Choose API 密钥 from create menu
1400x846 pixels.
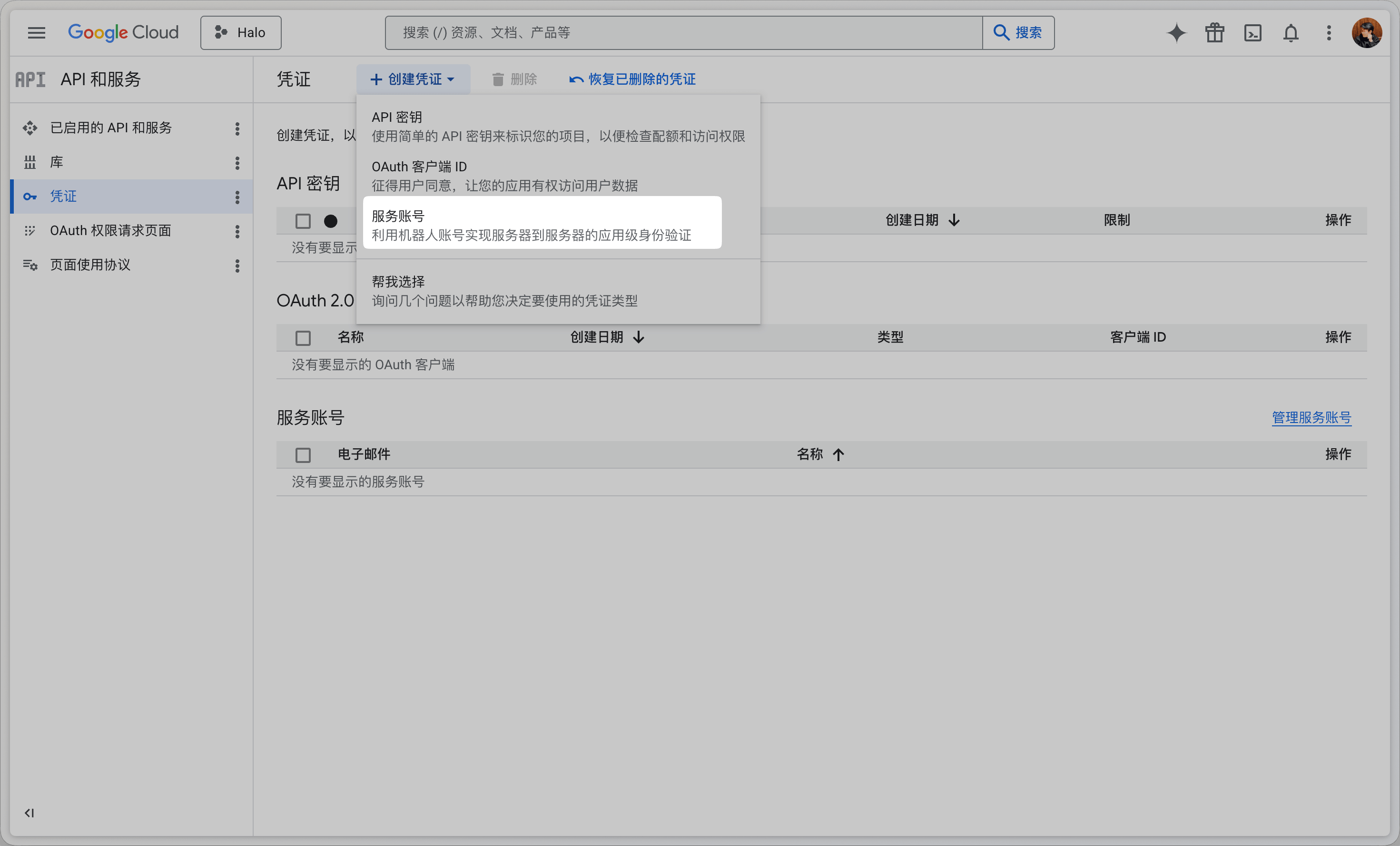pos(559,126)
